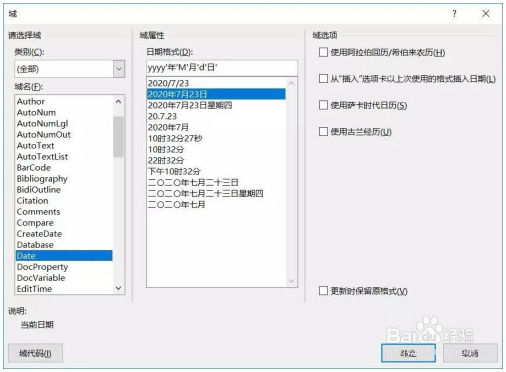Screen dimensions: 506x372
Task: Click date format list scroll-down arrow
Action: [291, 281]
